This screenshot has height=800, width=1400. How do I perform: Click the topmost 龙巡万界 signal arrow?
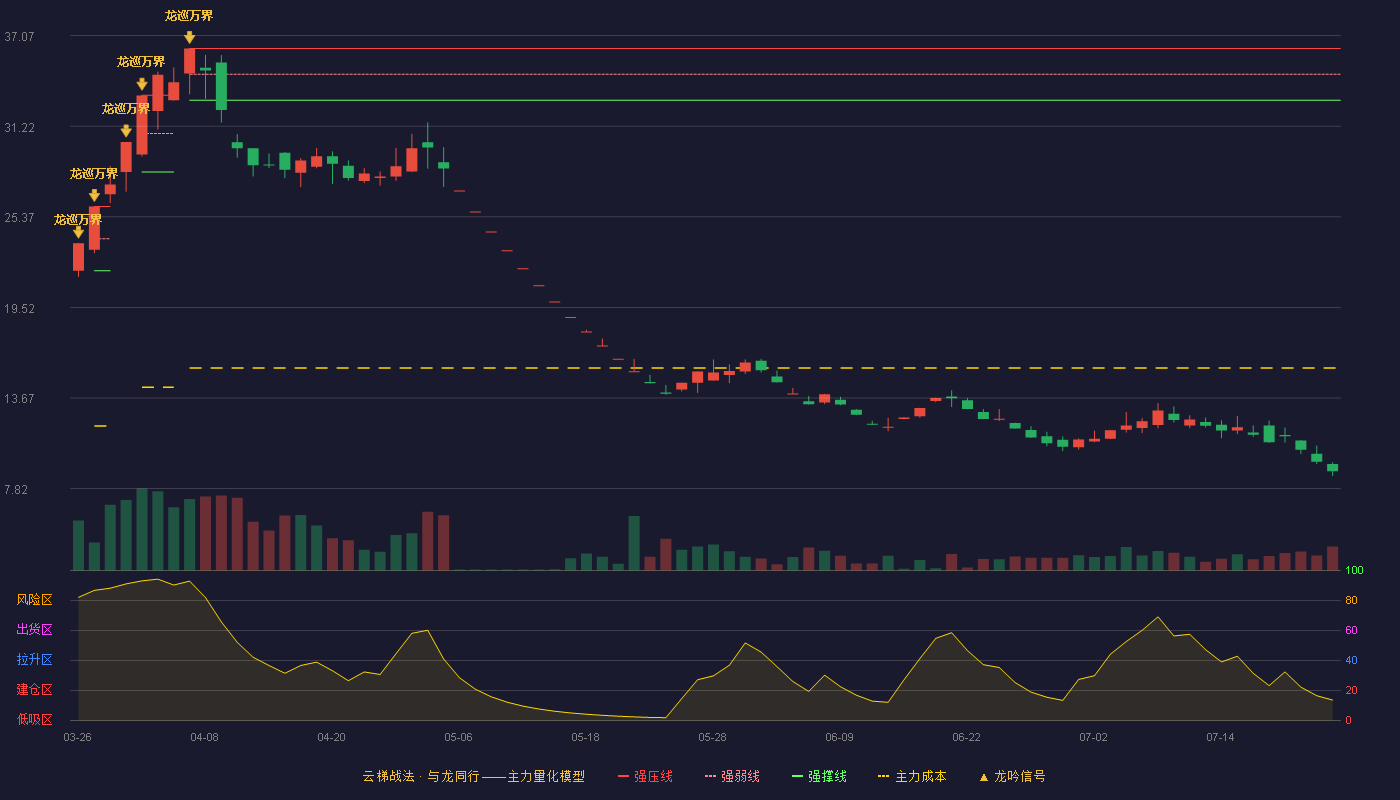(x=189, y=38)
